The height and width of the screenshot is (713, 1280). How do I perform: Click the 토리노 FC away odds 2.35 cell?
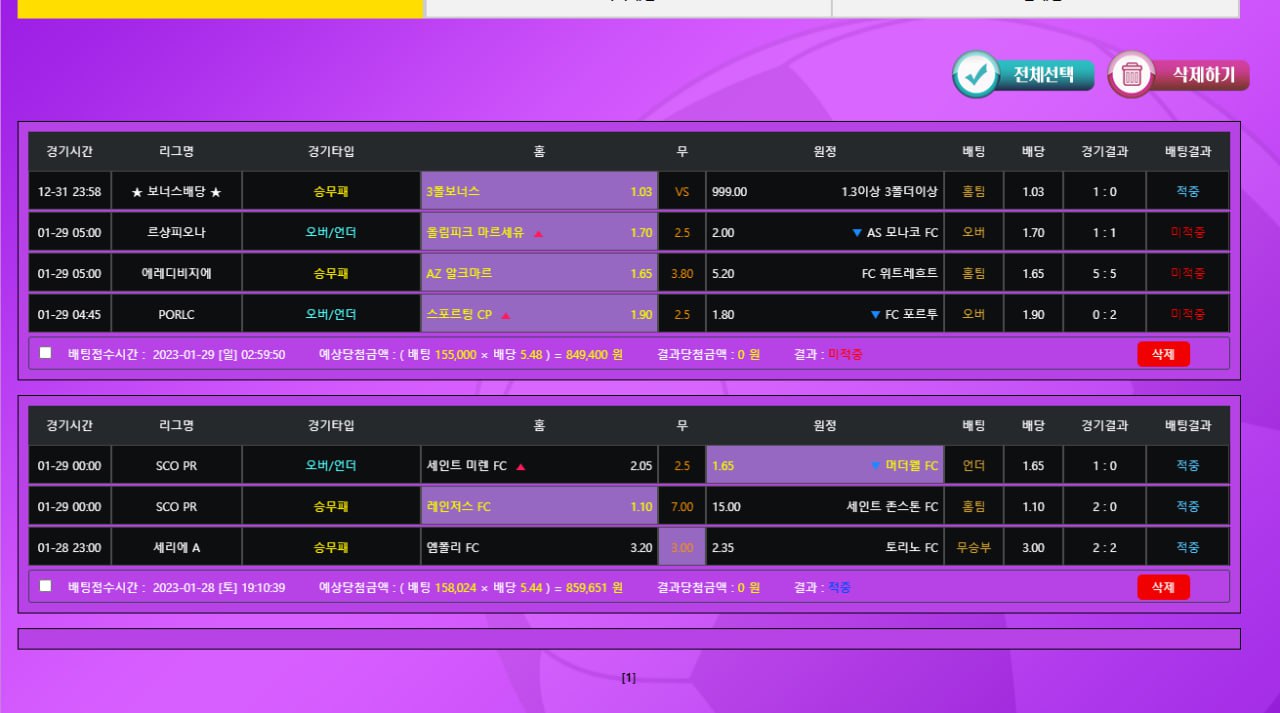tap(824, 548)
